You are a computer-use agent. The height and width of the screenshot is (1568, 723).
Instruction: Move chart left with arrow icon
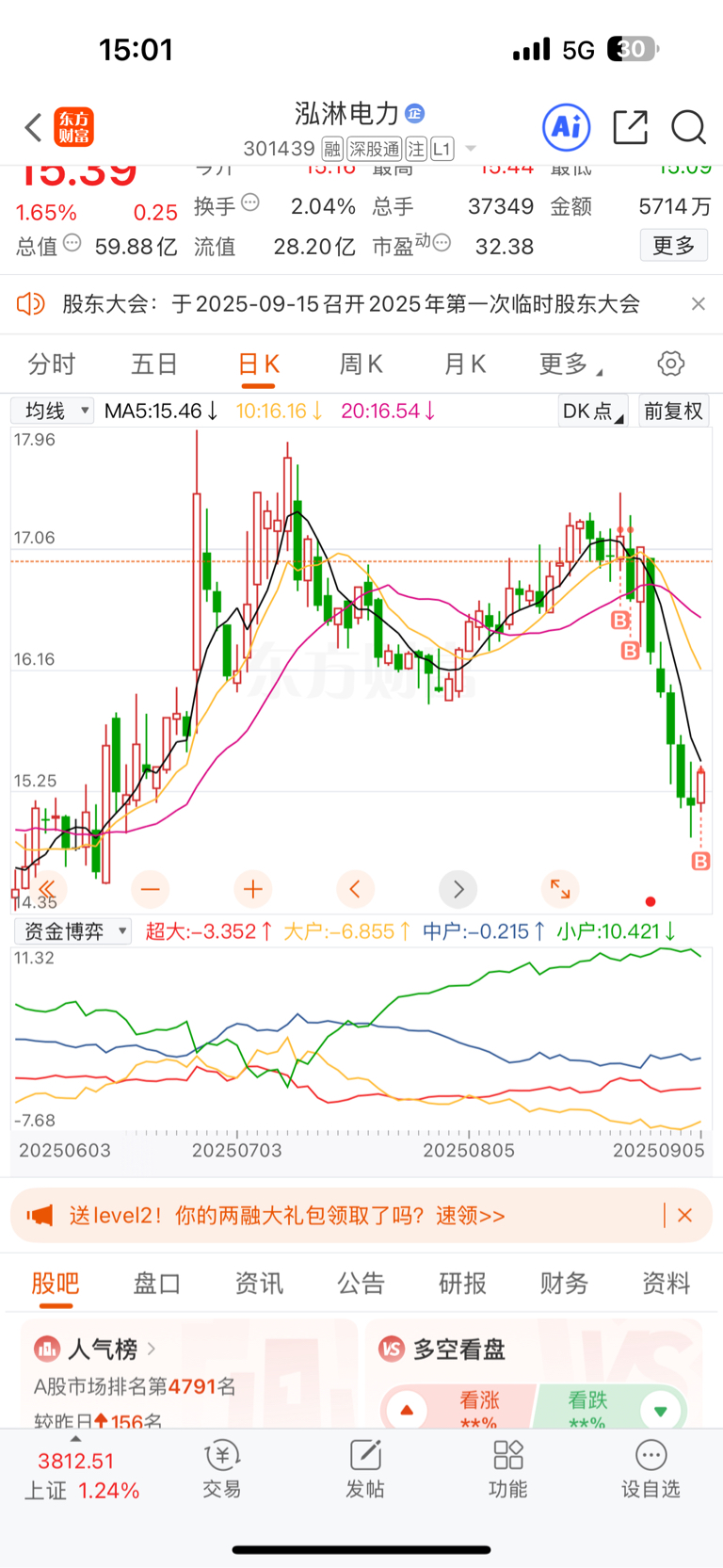[x=355, y=888]
